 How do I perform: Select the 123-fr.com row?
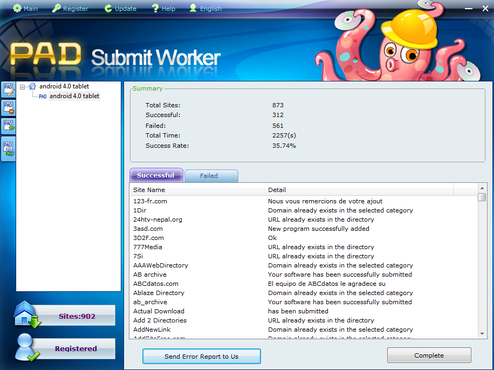click(304, 201)
